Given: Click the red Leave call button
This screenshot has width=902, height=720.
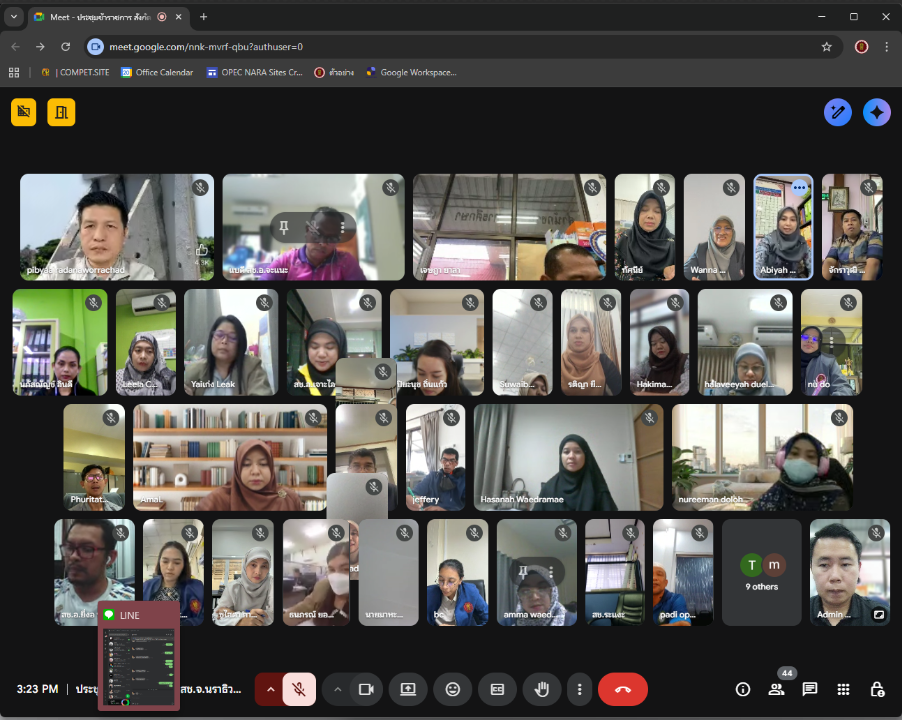Looking at the screenshot, I should click(622, 689).
